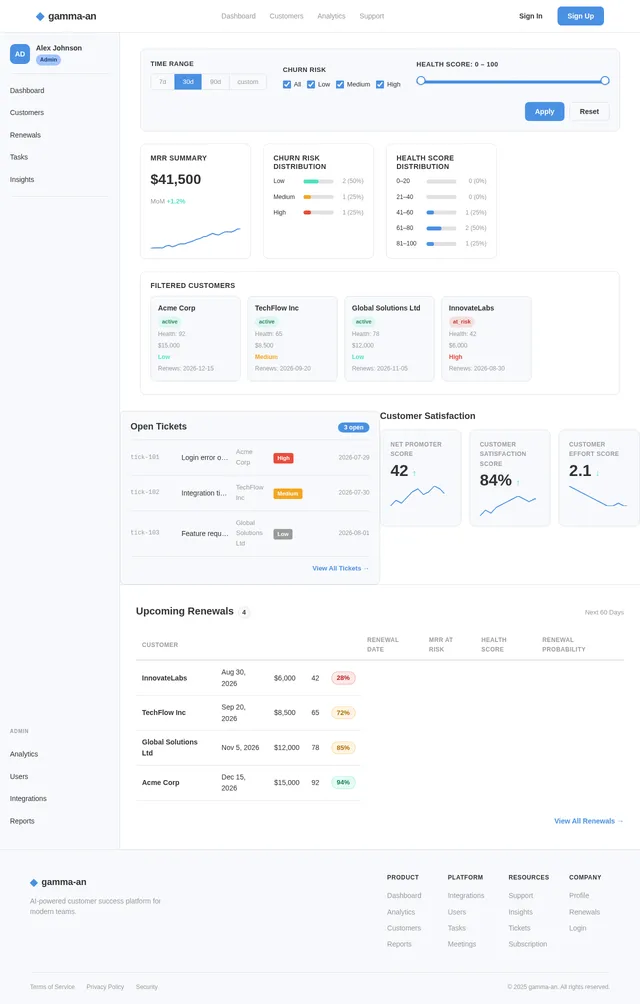Click the View All Renewals link

coord(589,821)
